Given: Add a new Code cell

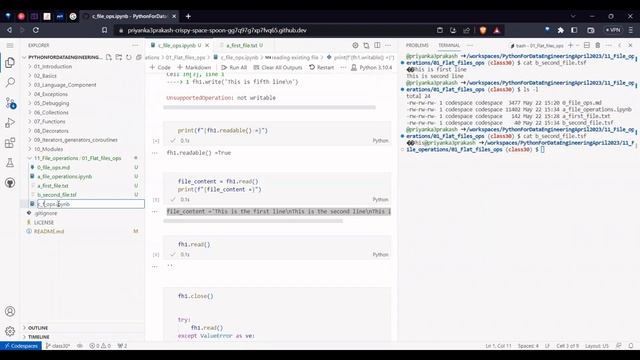Looking at the screenshot, I should [160, 67].
